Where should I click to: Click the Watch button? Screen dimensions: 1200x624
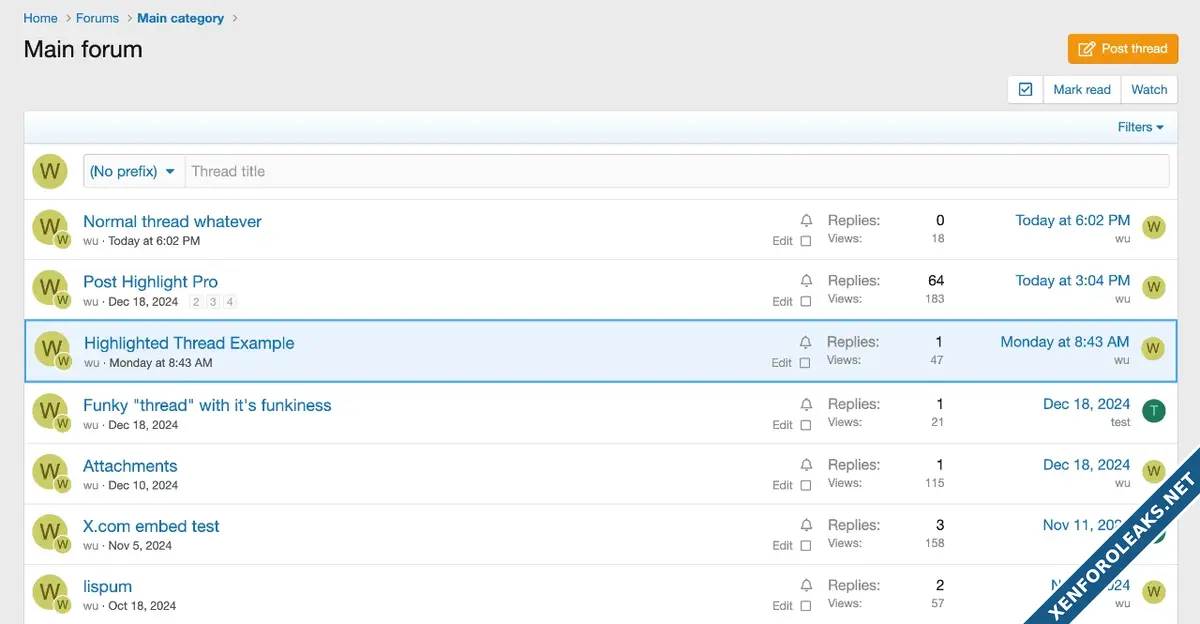click(1149, 89)
